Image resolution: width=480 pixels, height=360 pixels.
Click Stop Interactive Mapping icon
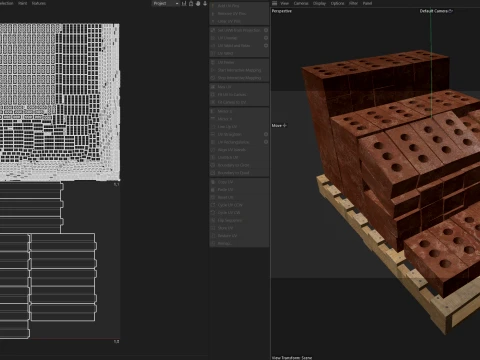tap(213, 78)
